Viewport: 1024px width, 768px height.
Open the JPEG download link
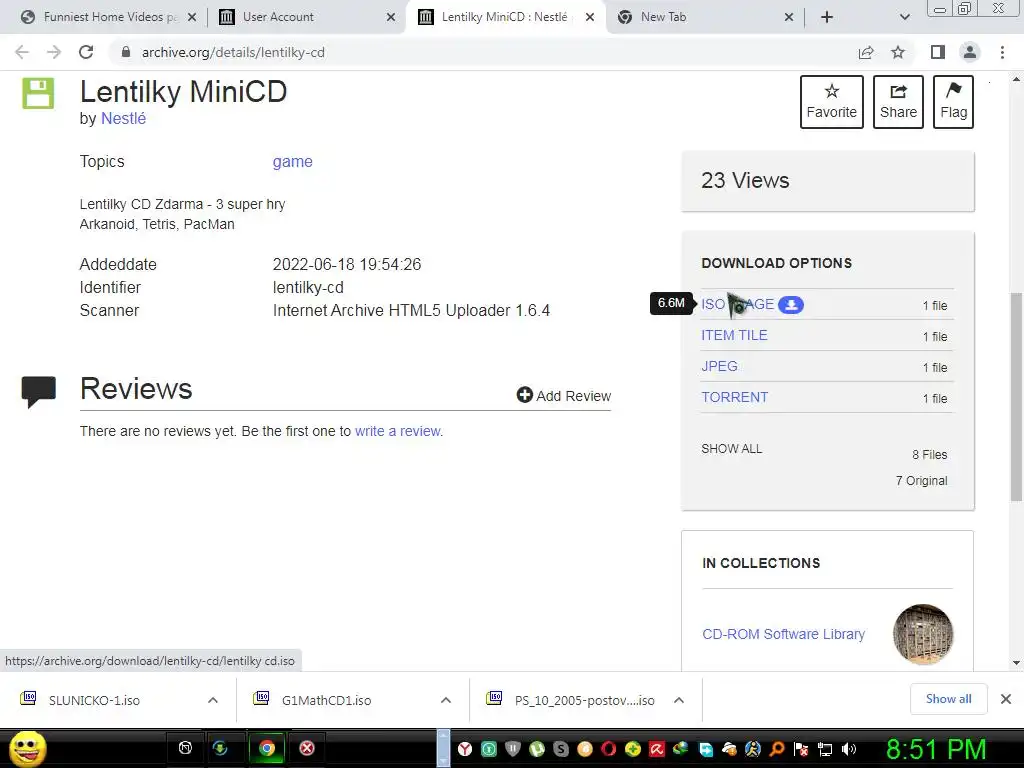pos(719,366)
